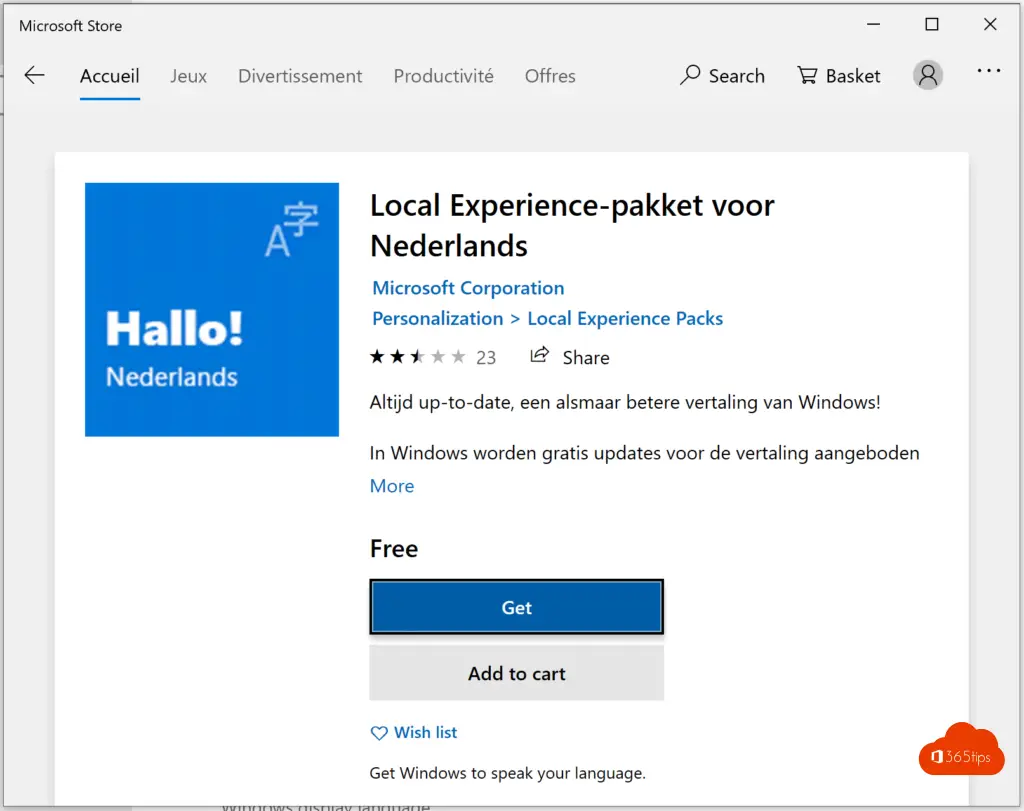Open the Search magnifier icon
The image size is (1024, 811).
point(690,76)
